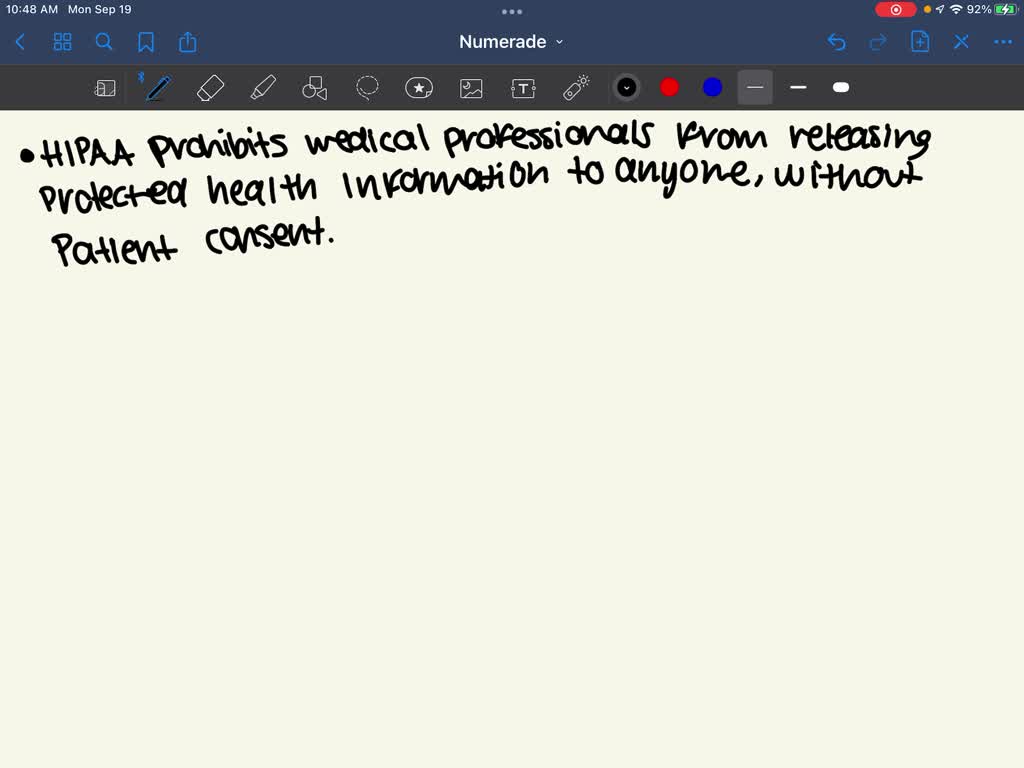Undo the last stroke
This screenshot has width=1024, height=768.
point(837,42)
